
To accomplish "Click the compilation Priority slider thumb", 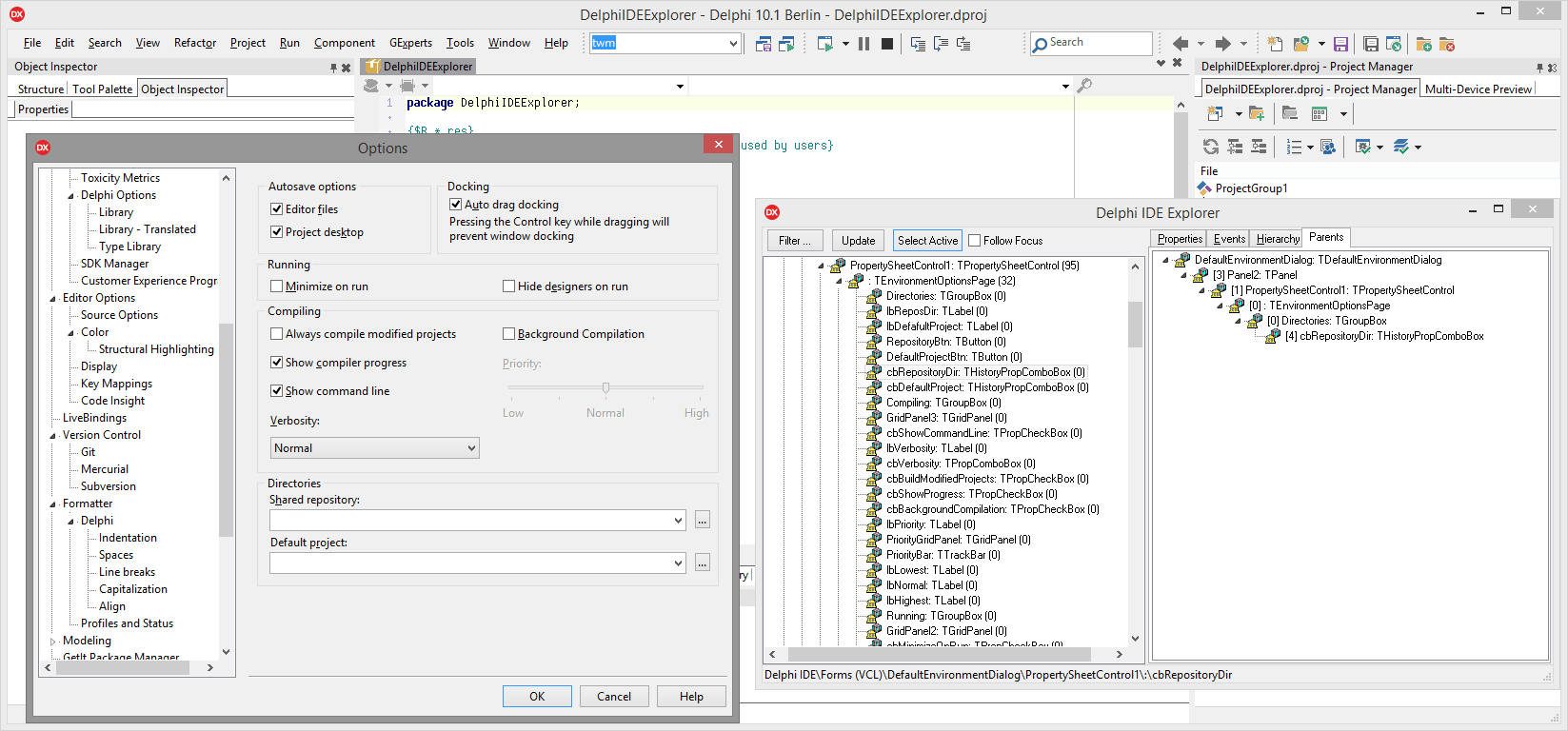I will (605, 387).
